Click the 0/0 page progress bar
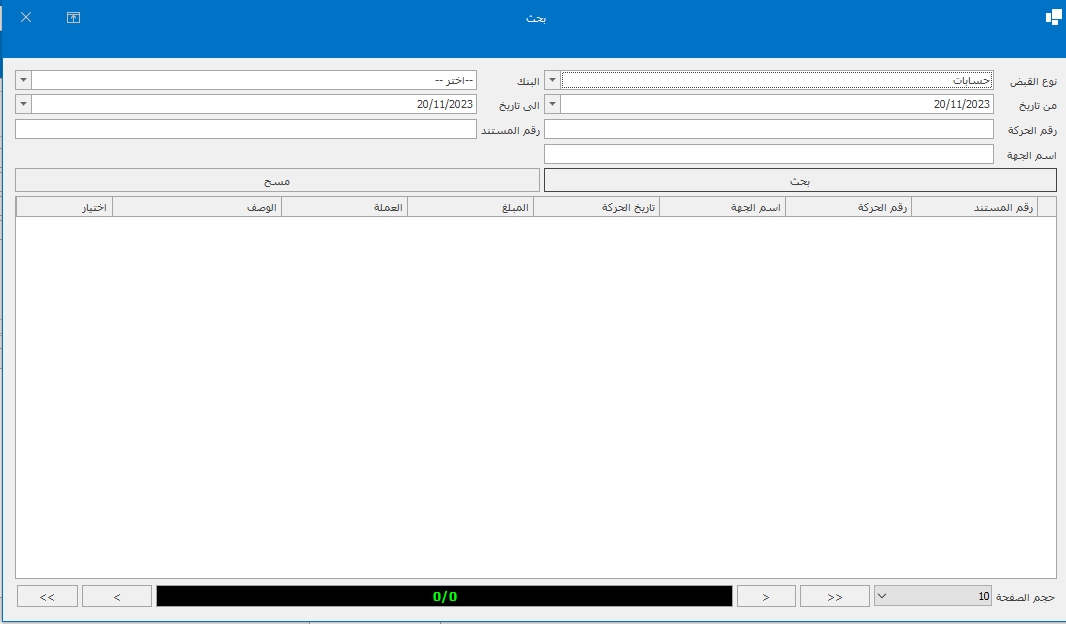Viewport: 1066px width, 624px height. click(444, 596)
